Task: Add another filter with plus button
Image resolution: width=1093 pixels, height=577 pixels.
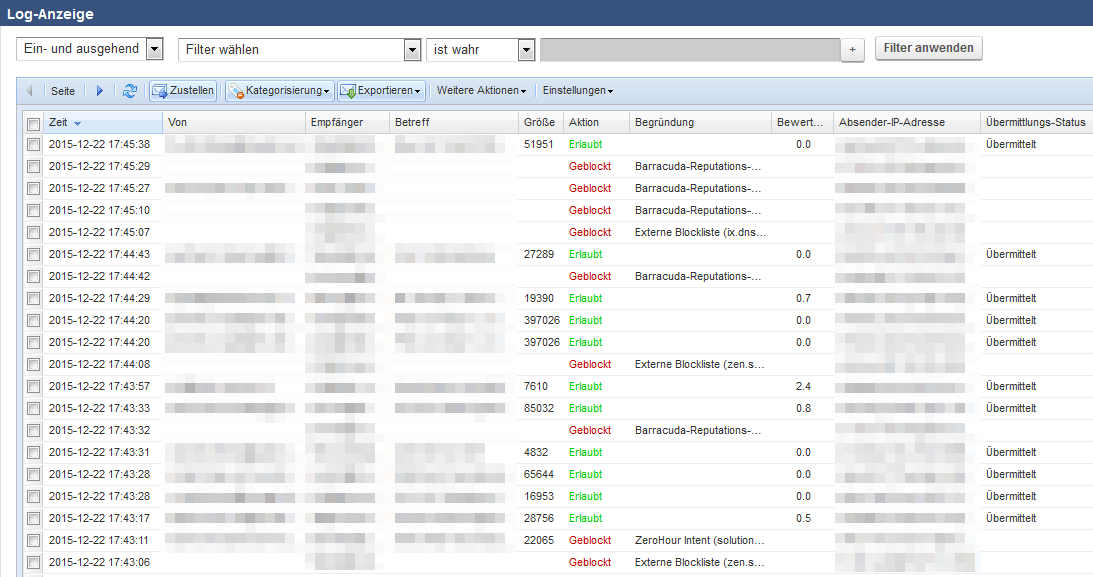Action: [x=852, y=50]
